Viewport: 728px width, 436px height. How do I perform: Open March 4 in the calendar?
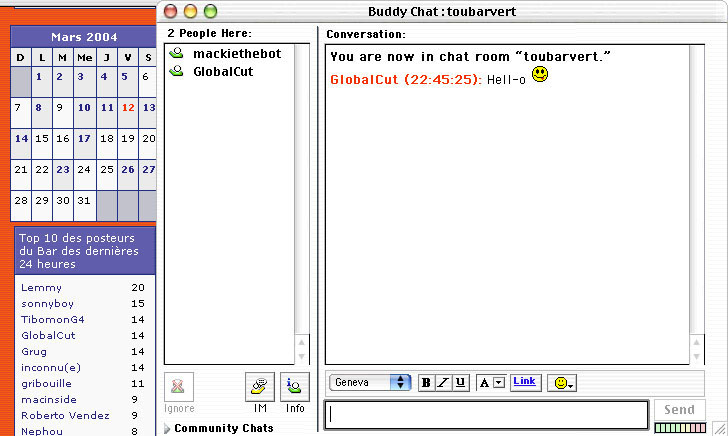click(x=104, y=77)
